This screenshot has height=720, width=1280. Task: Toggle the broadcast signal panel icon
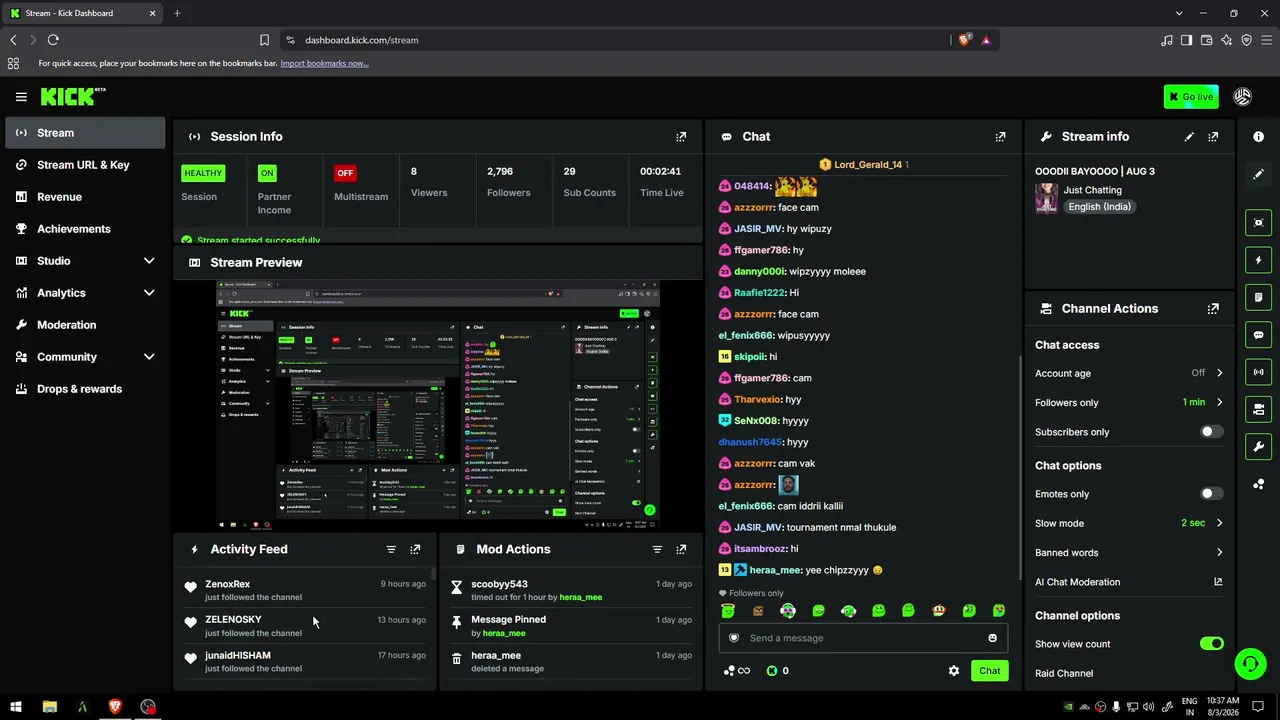(1258, 372)
